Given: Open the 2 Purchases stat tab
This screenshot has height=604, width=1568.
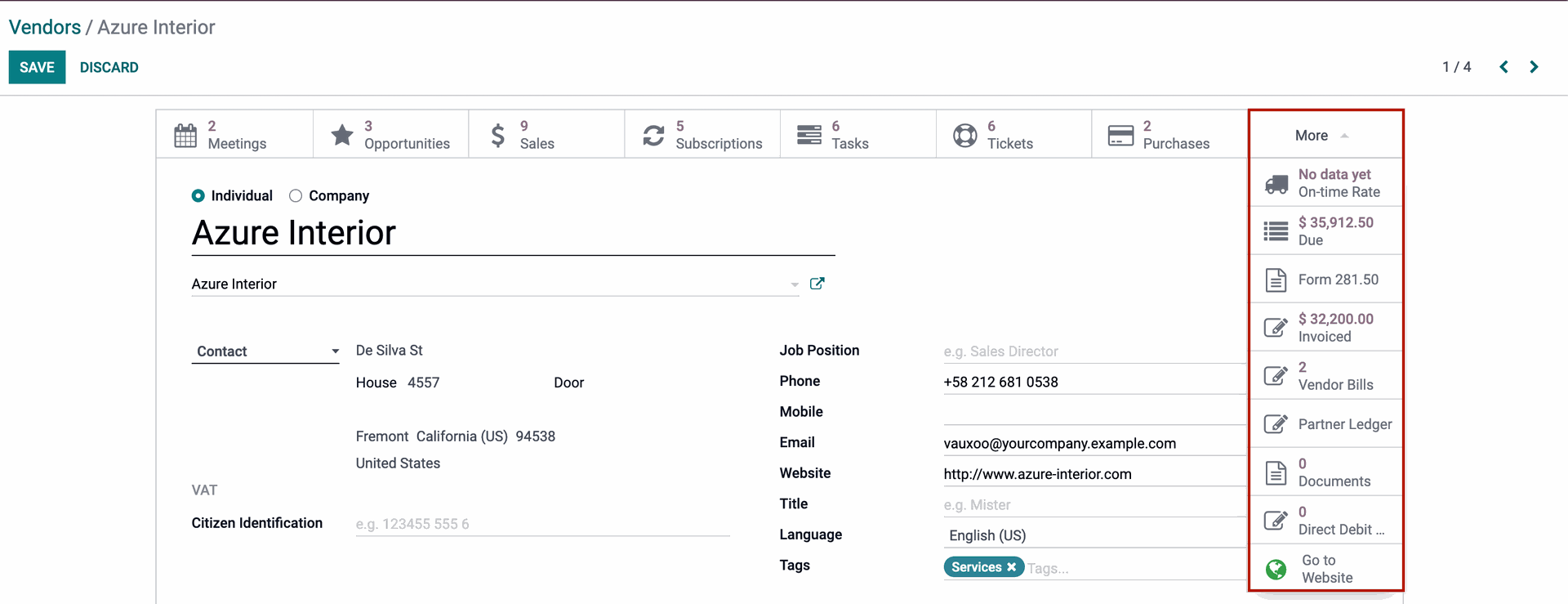Looking at the screenshot, I should click(1170, 135).
